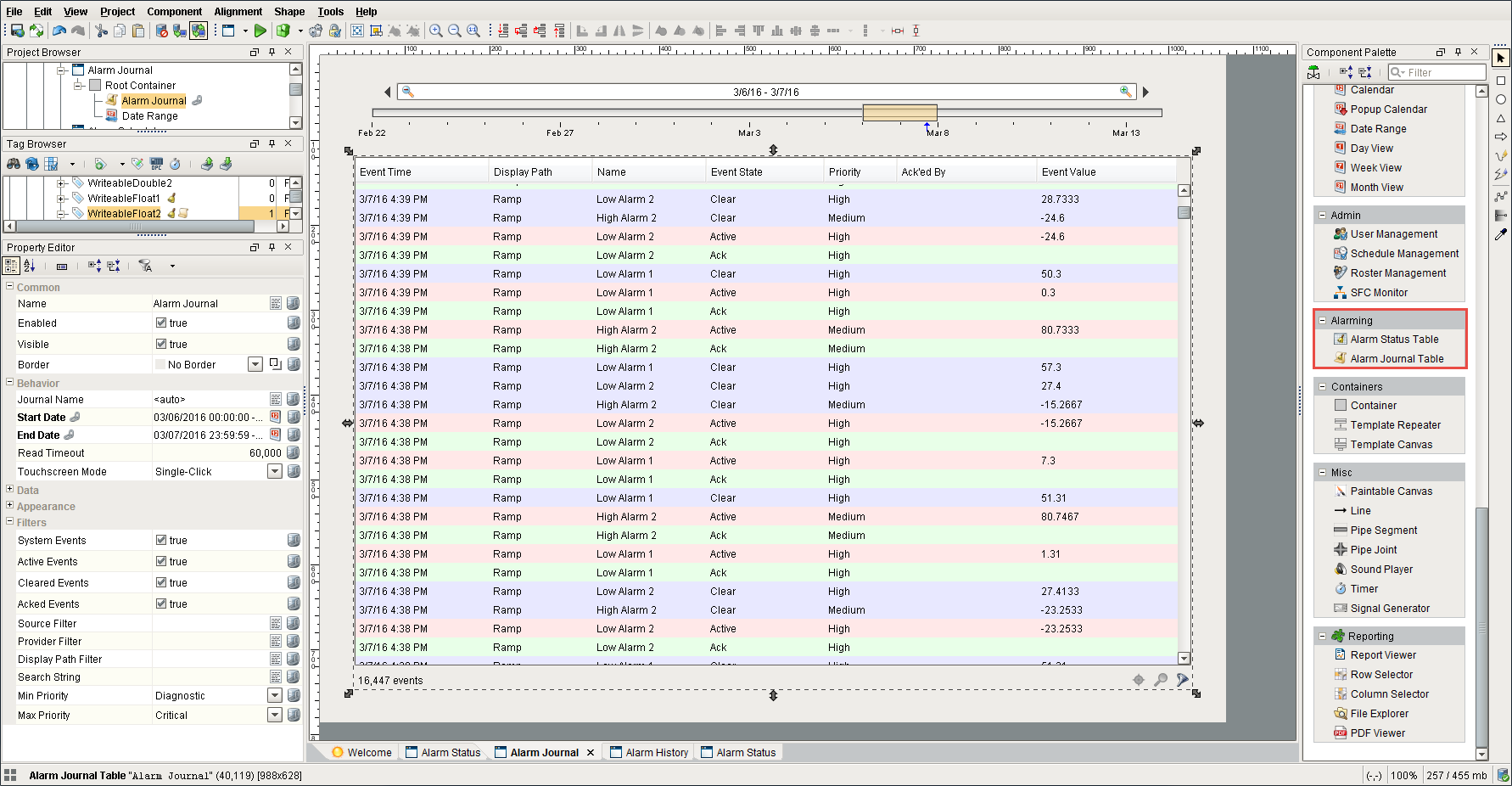This screenshot has width=1512, height=786.
Task: Undo the last action
Action: click(x=59, y=31)
